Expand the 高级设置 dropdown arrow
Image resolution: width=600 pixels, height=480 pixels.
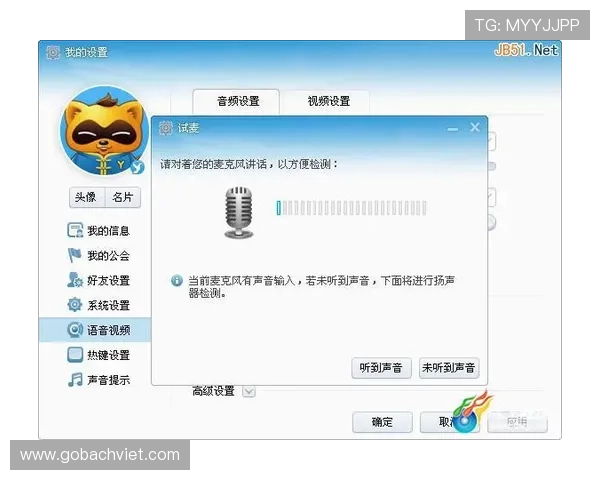coord(249,392)
